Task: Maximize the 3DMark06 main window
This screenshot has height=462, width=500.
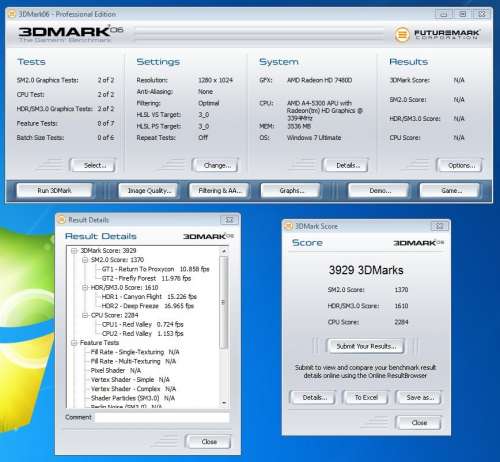Action: (x=463, y=14)
